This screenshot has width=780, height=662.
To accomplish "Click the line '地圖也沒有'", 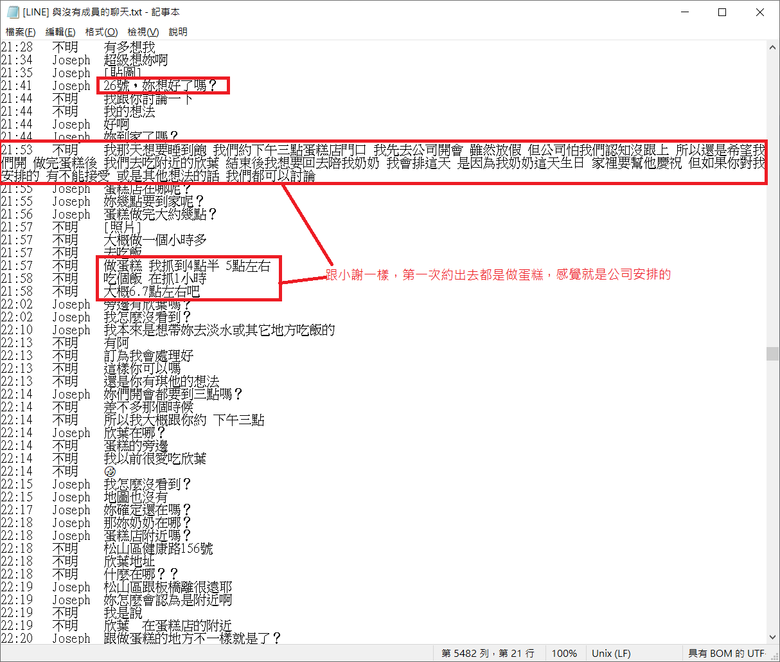I will coord(135,497).
